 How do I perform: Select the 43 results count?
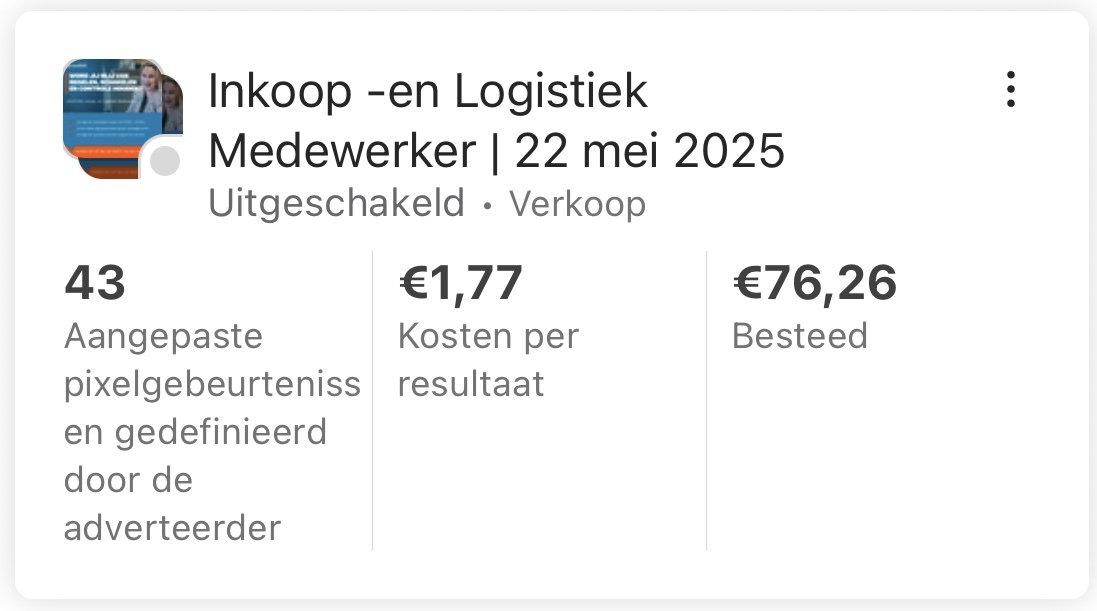95,283
